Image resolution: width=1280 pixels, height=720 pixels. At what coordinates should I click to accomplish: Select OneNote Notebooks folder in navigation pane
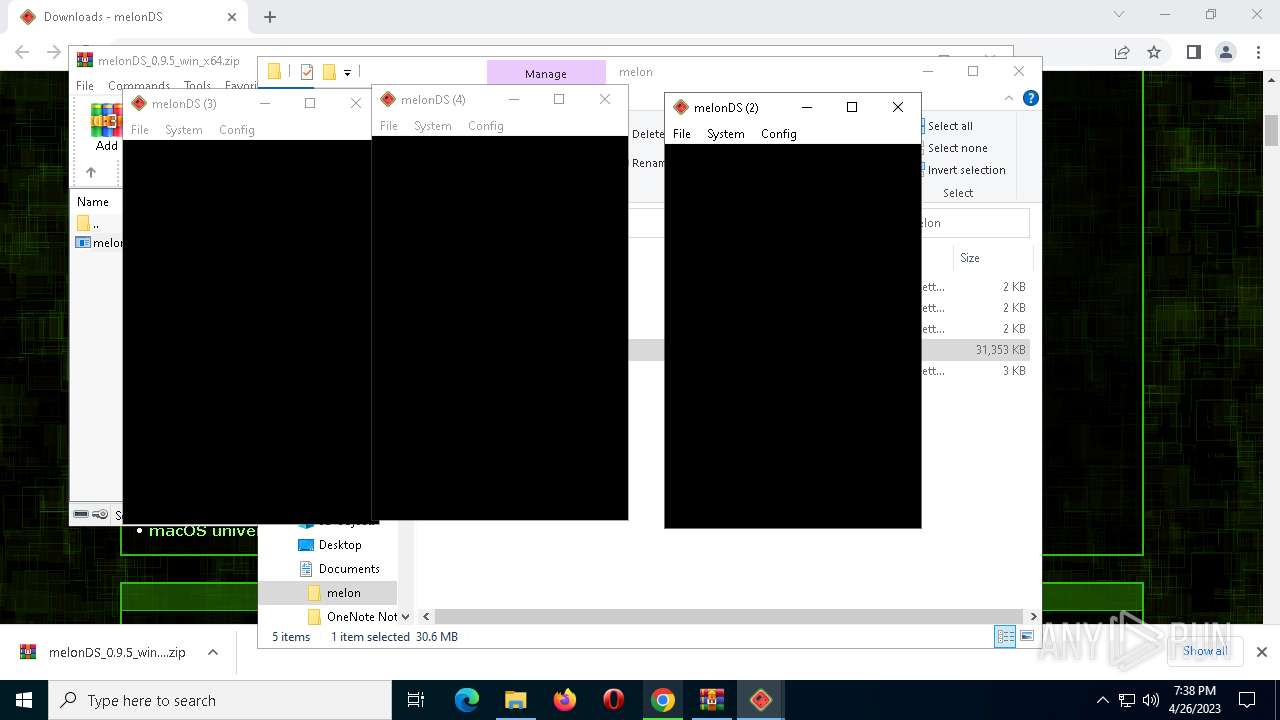click(x=353, y=617)
